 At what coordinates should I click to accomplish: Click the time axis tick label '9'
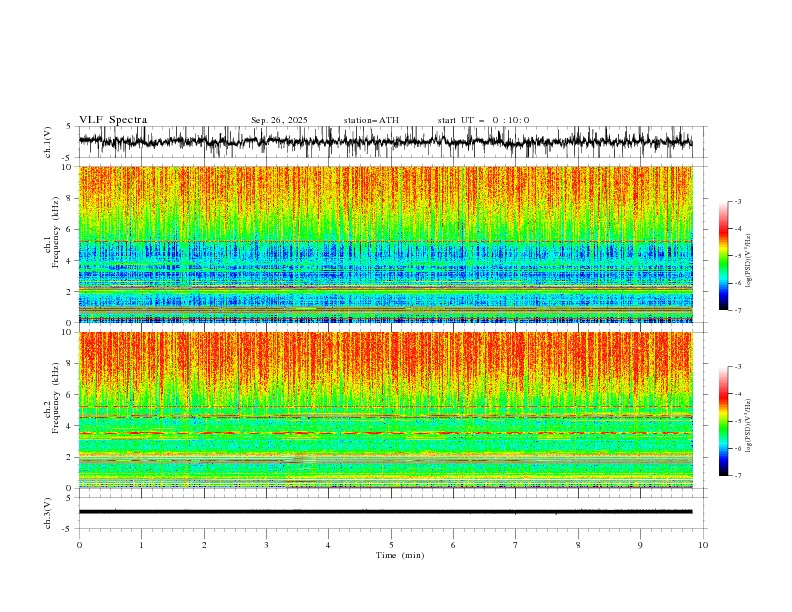pyautogui.click(x=640, y=545)
